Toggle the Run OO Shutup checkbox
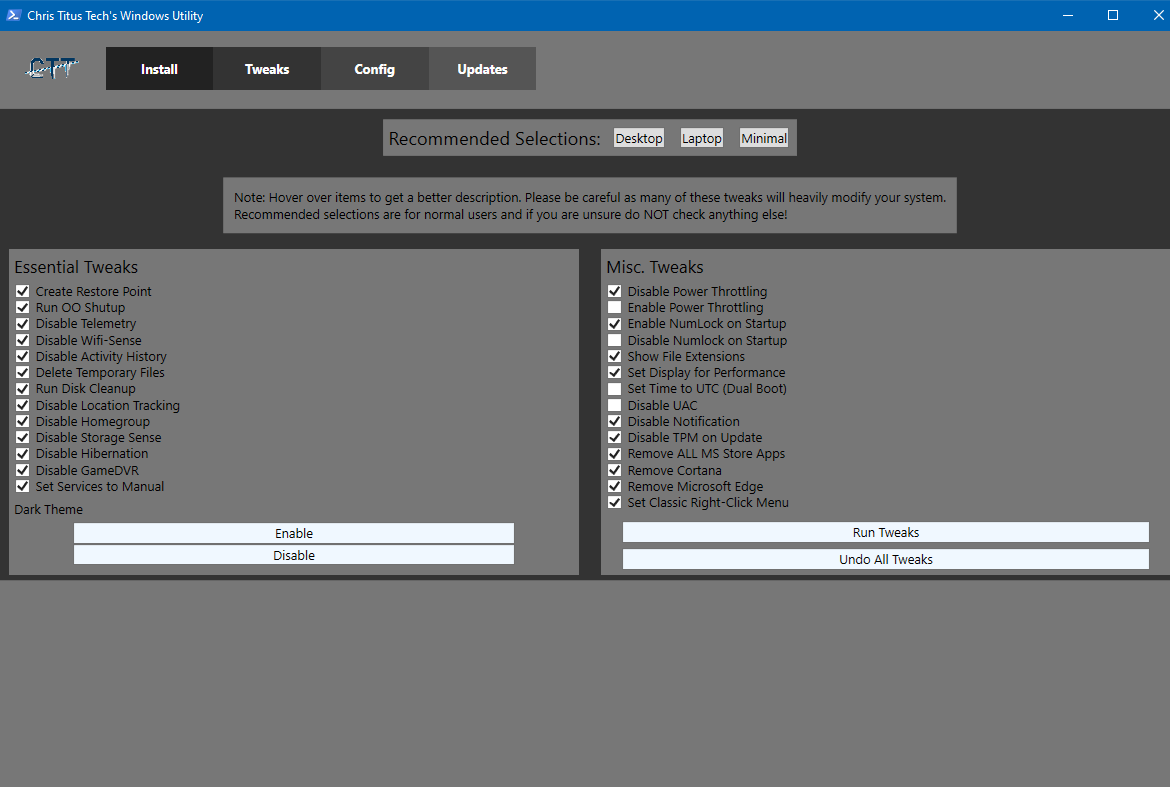The height and width of the screenshot is (787, 1170). (22, 307)
